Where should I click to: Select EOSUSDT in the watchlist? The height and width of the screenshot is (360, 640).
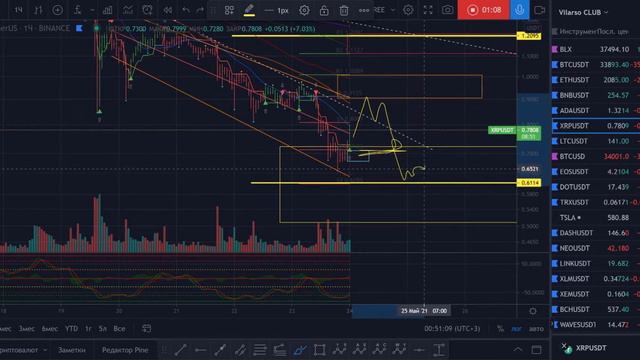596,172
